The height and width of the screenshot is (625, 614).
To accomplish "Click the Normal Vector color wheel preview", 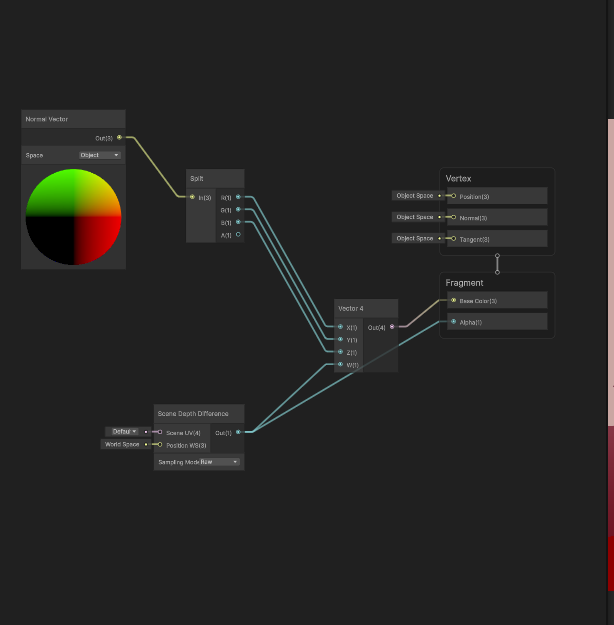I will pyautogui.click(x=73, y=217).
